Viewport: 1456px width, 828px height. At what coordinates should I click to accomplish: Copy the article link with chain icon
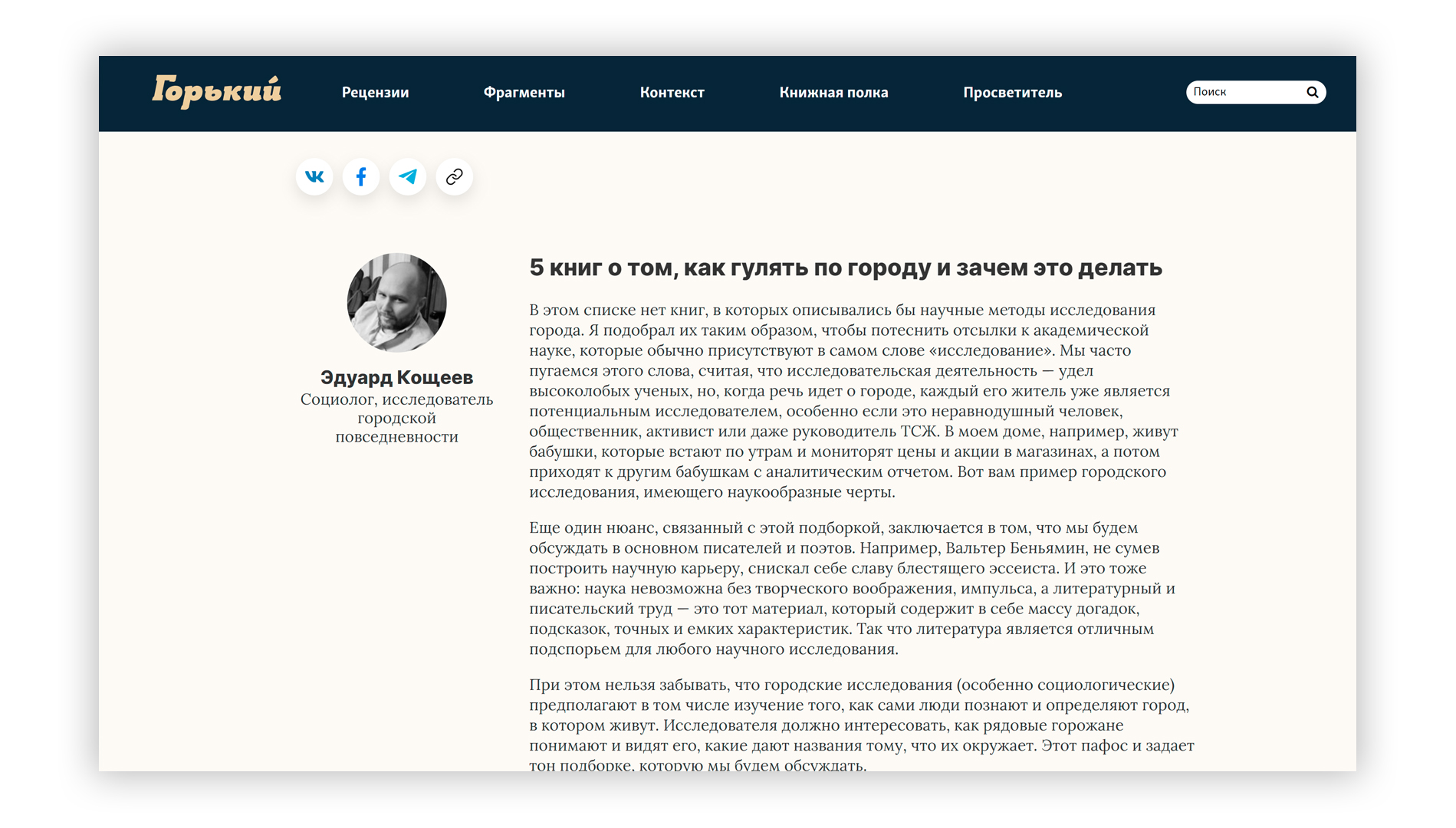[455, 177]
